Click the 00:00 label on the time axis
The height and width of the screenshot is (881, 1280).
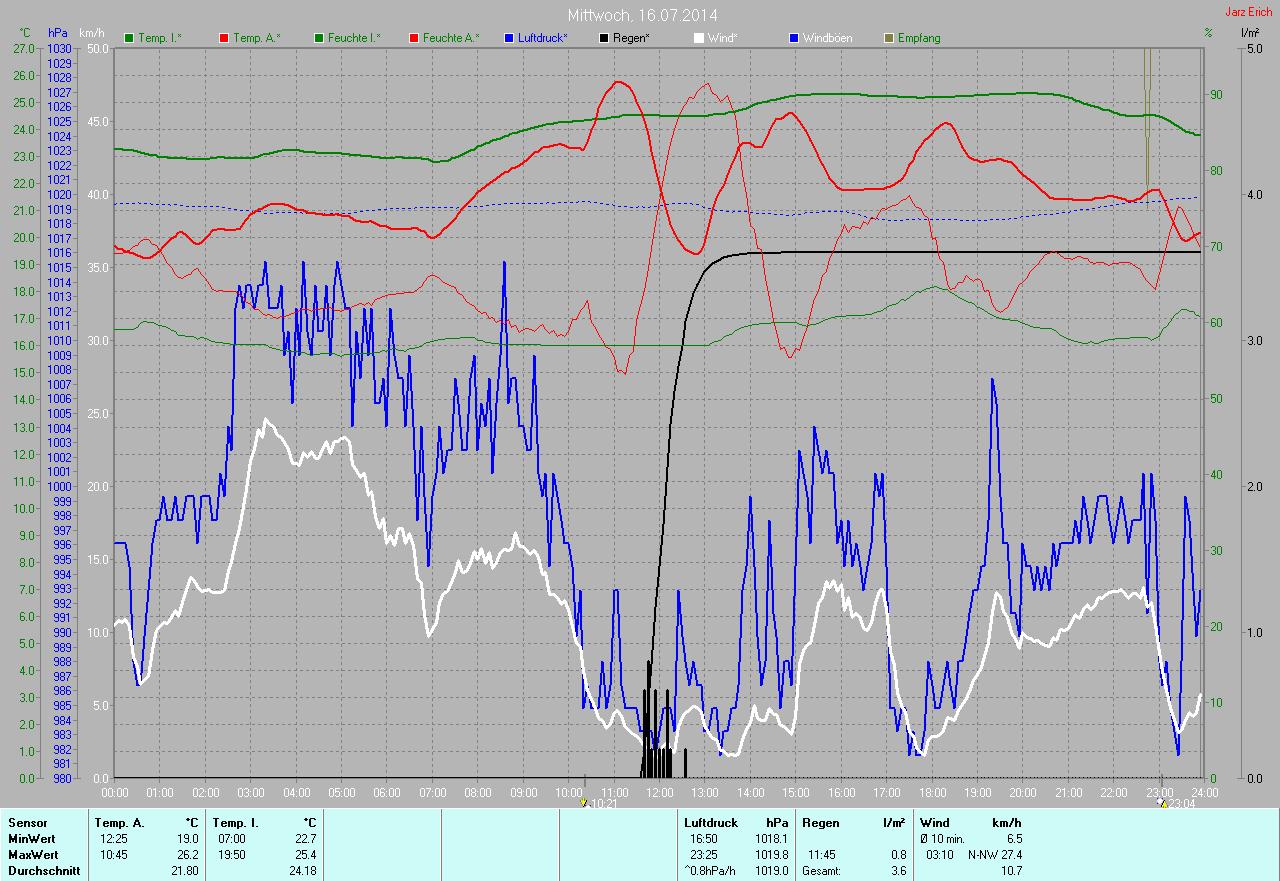114,792
